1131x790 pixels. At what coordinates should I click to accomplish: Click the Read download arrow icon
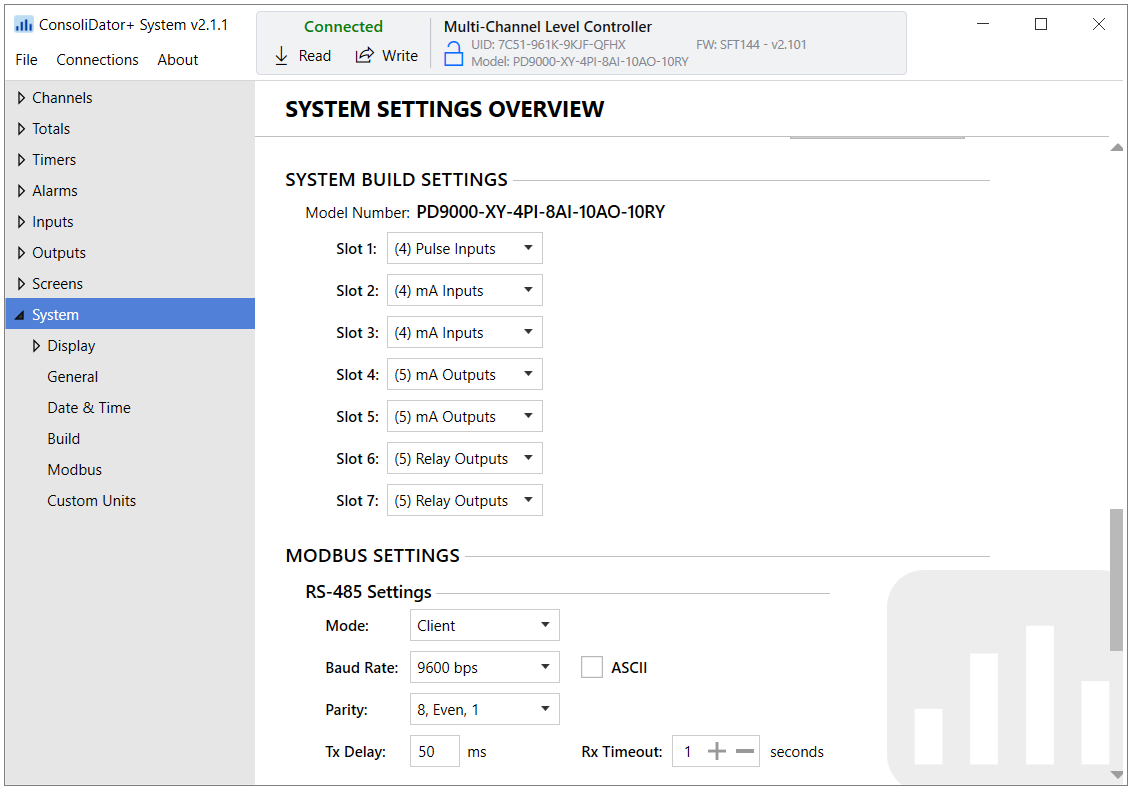coord(282,56)
